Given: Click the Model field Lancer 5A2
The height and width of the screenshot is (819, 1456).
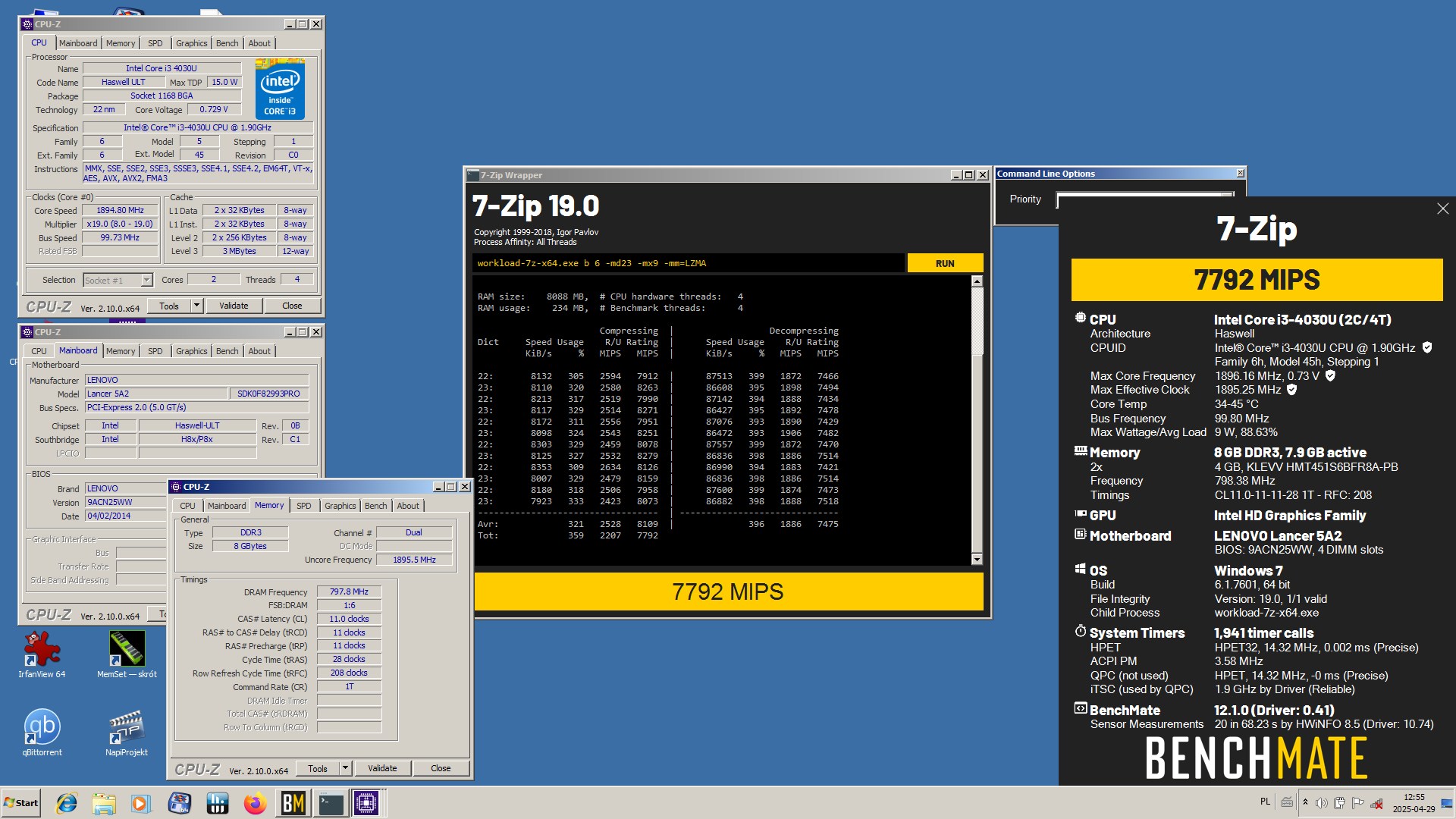Looking at the screenshot, I should [155, 394].
